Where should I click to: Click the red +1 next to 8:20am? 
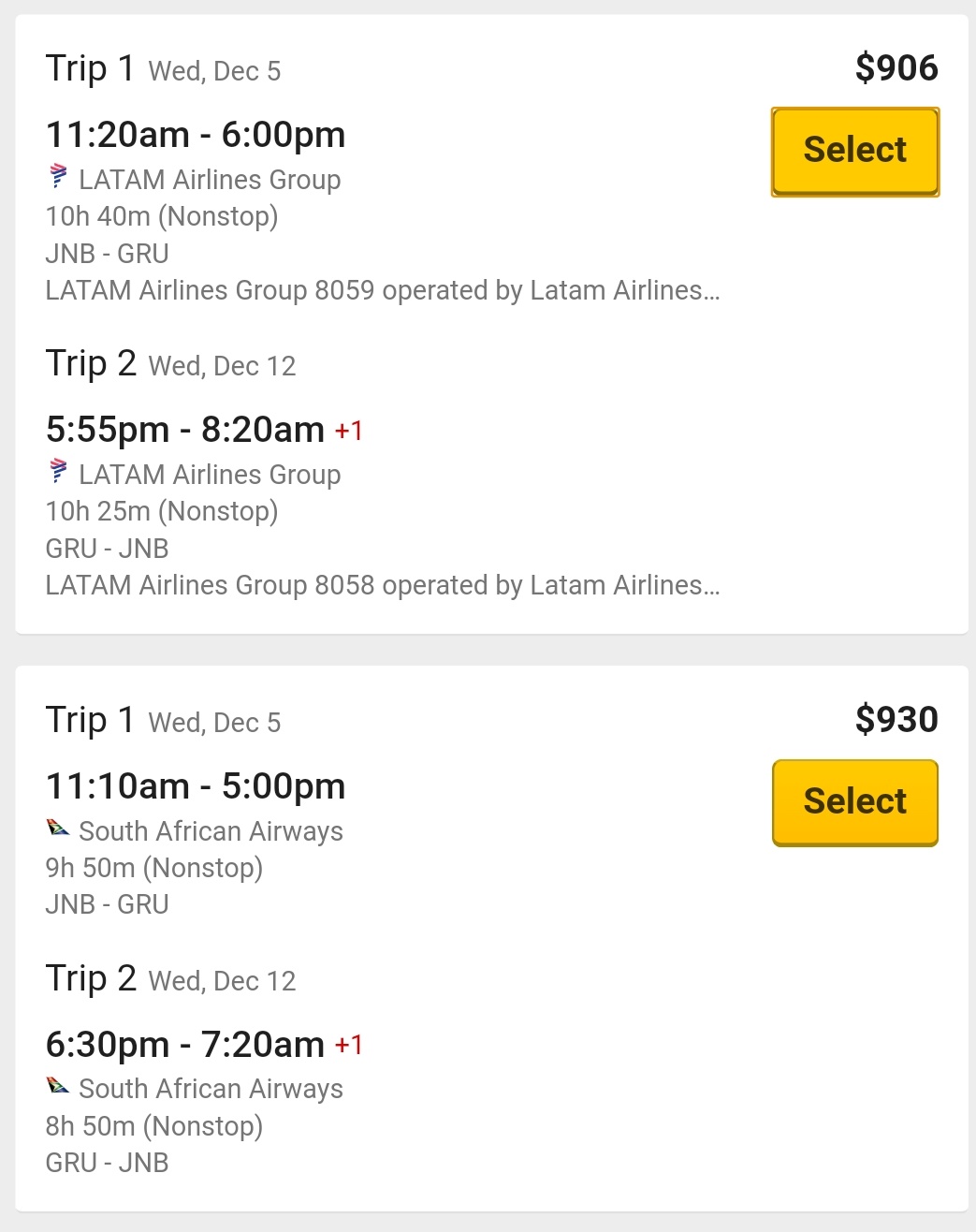point(349,431)
